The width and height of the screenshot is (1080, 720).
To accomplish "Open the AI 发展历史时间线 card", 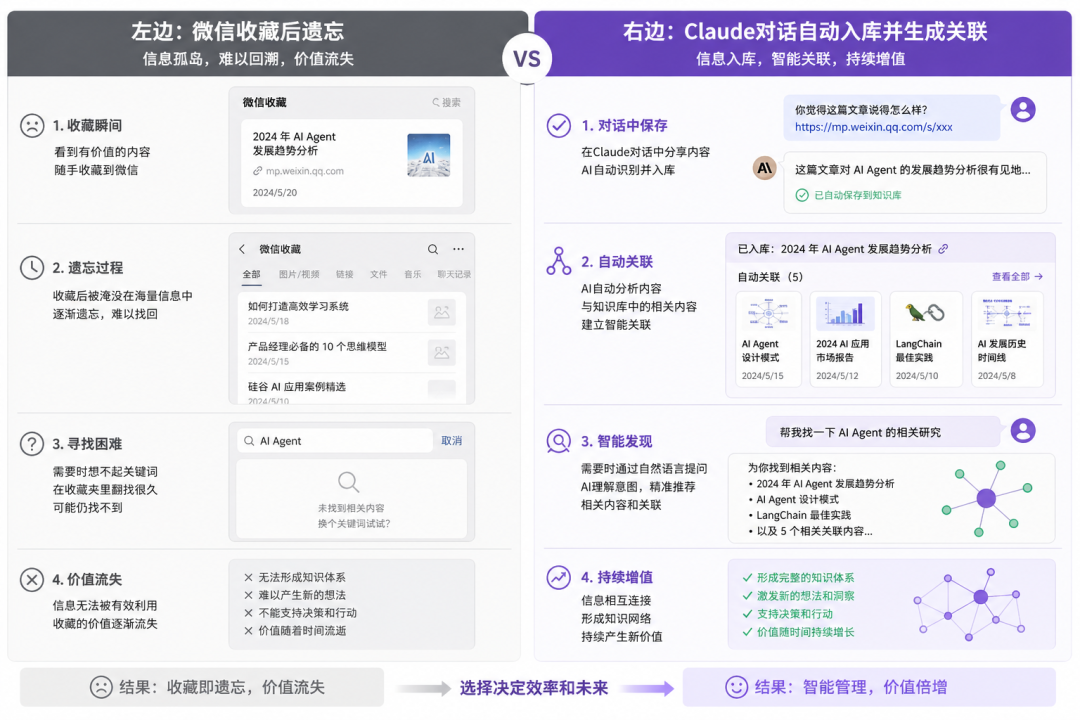I will (1007, 338).
